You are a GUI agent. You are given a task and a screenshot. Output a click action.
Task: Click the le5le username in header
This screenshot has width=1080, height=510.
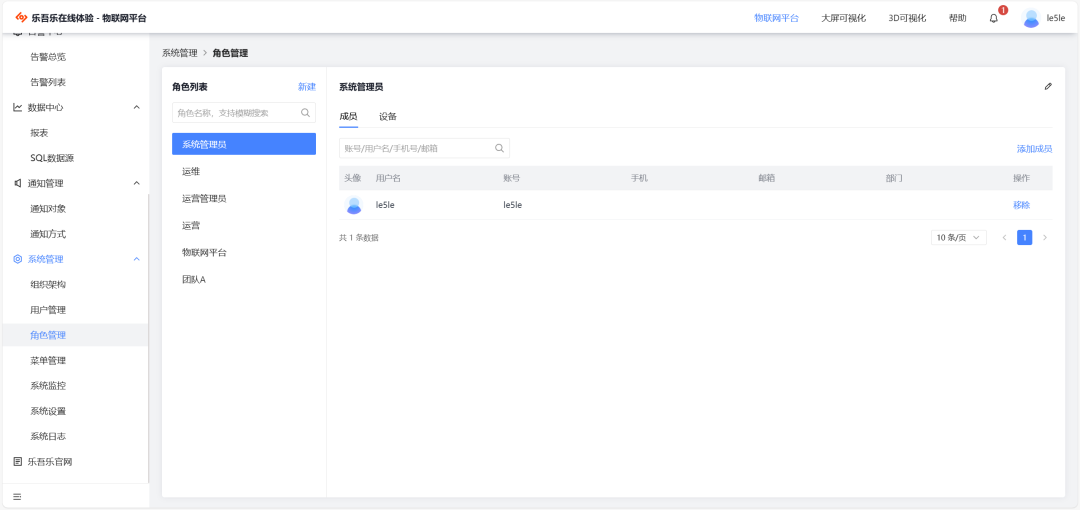pos(1056,19)
